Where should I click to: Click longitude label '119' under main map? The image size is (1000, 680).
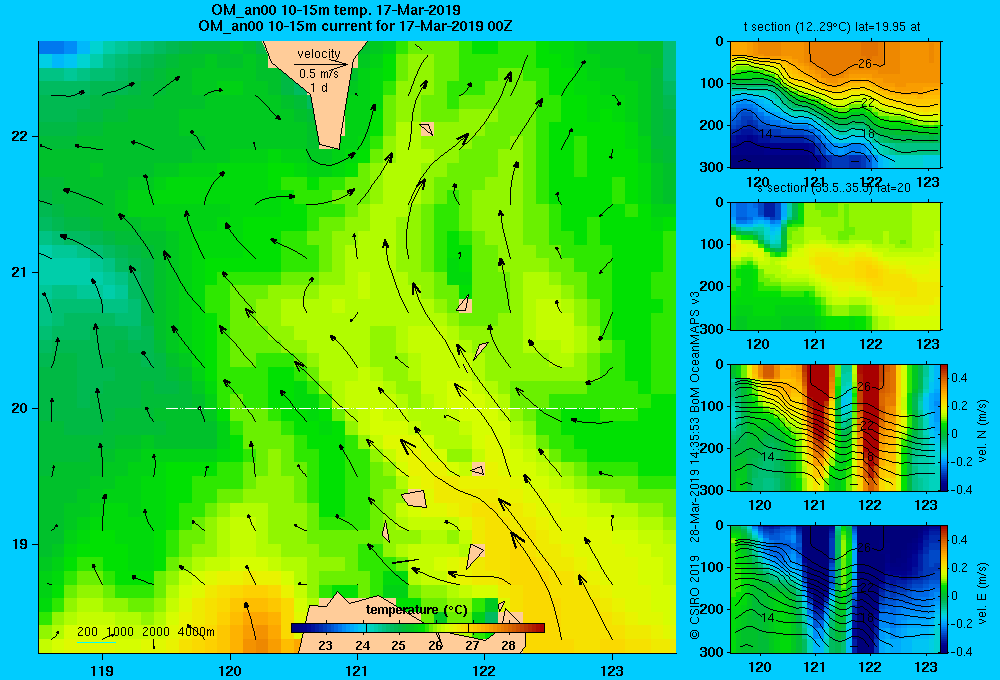pyautogui.click(x=102, y=670)
